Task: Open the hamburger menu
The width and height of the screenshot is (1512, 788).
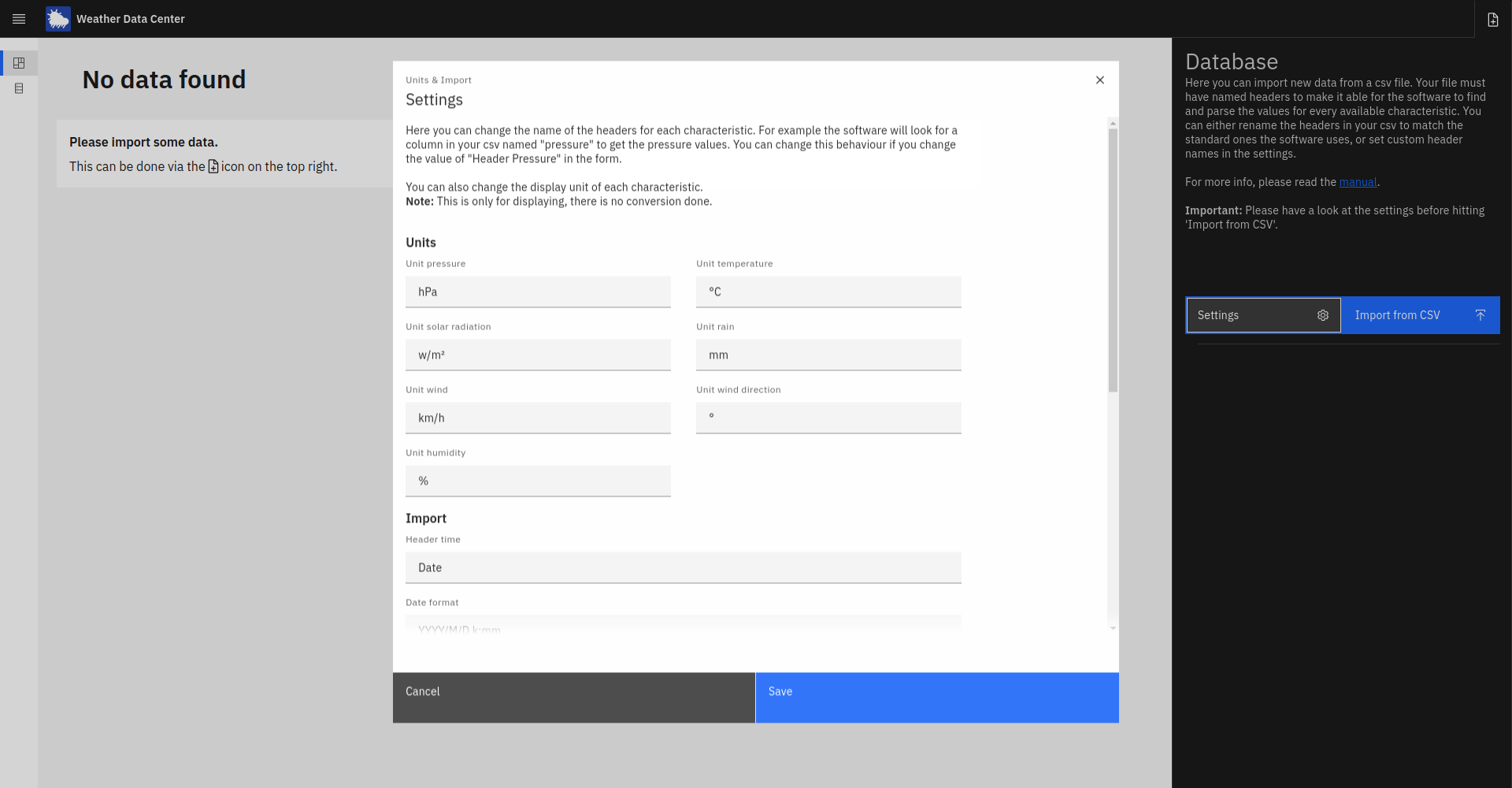Action: tap(19, 19)
